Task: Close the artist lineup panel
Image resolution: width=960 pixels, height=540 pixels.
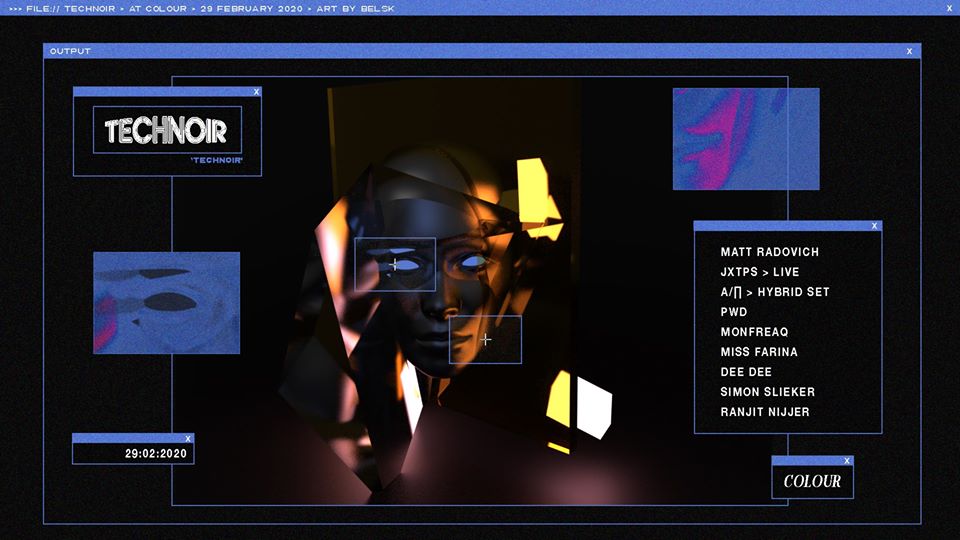Action: click(x=874, y=226)
